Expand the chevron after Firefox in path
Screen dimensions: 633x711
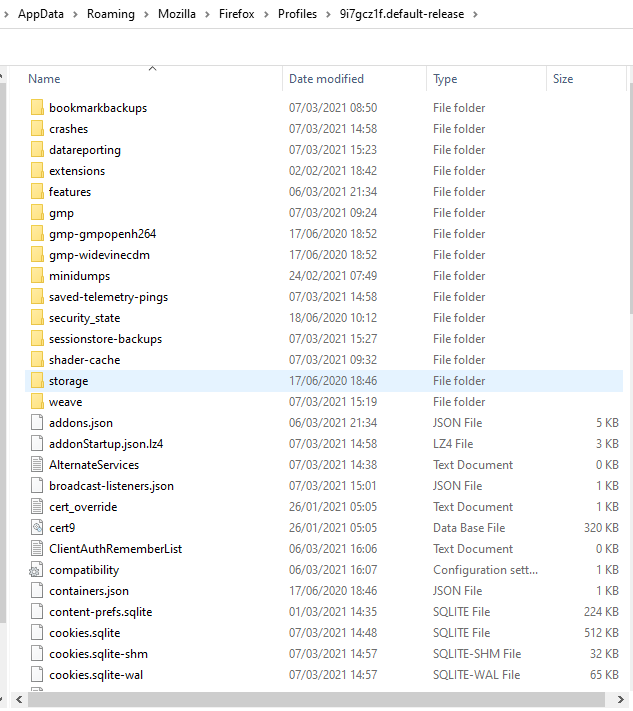266,15
